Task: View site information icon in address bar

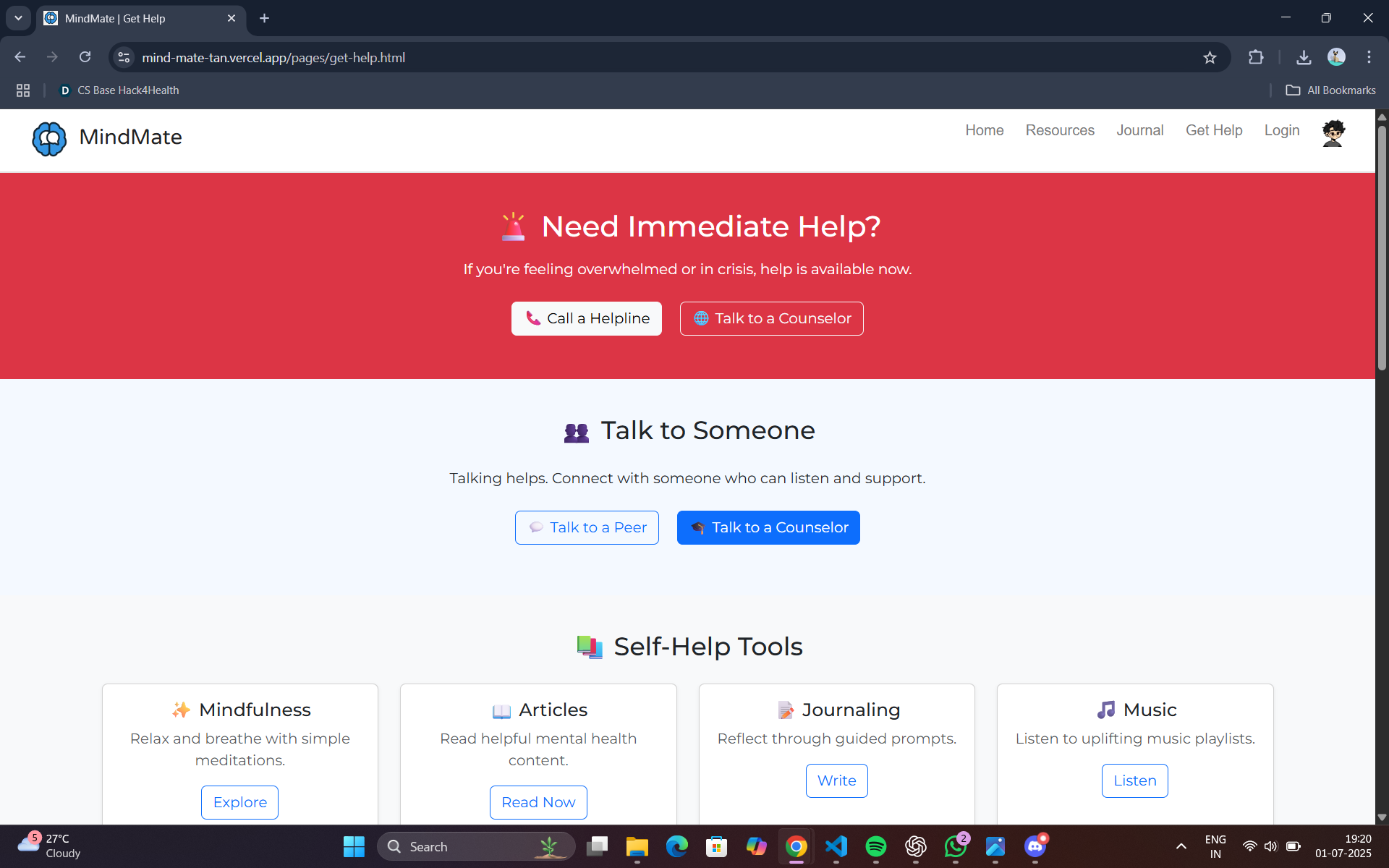Action: click(x=124, y=58)
